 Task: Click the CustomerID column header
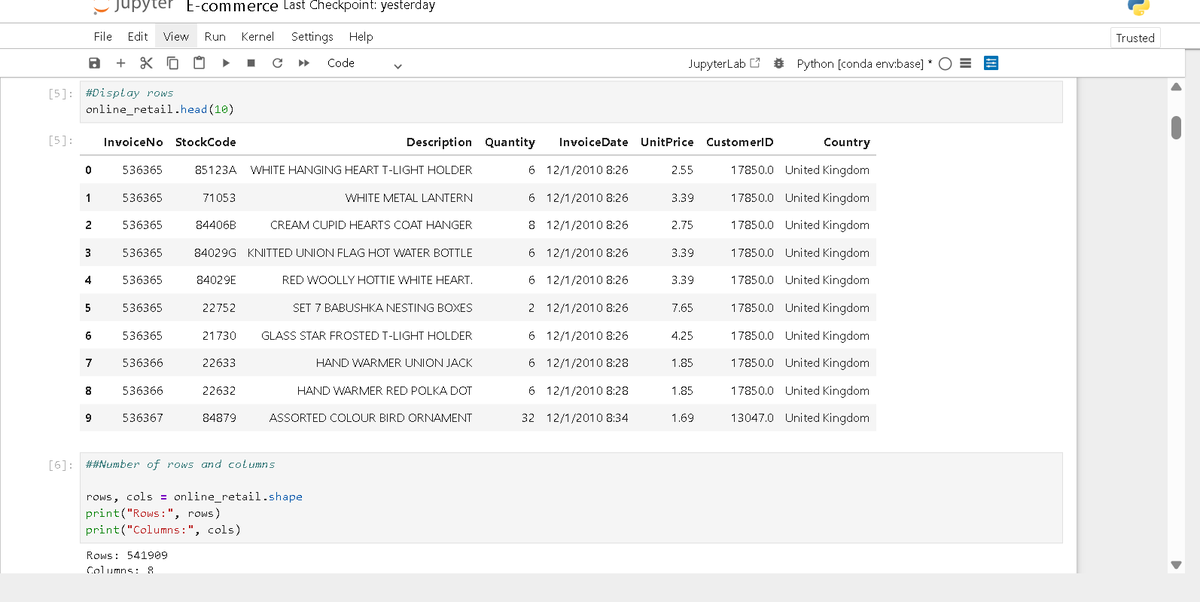[x=740, y=142]
